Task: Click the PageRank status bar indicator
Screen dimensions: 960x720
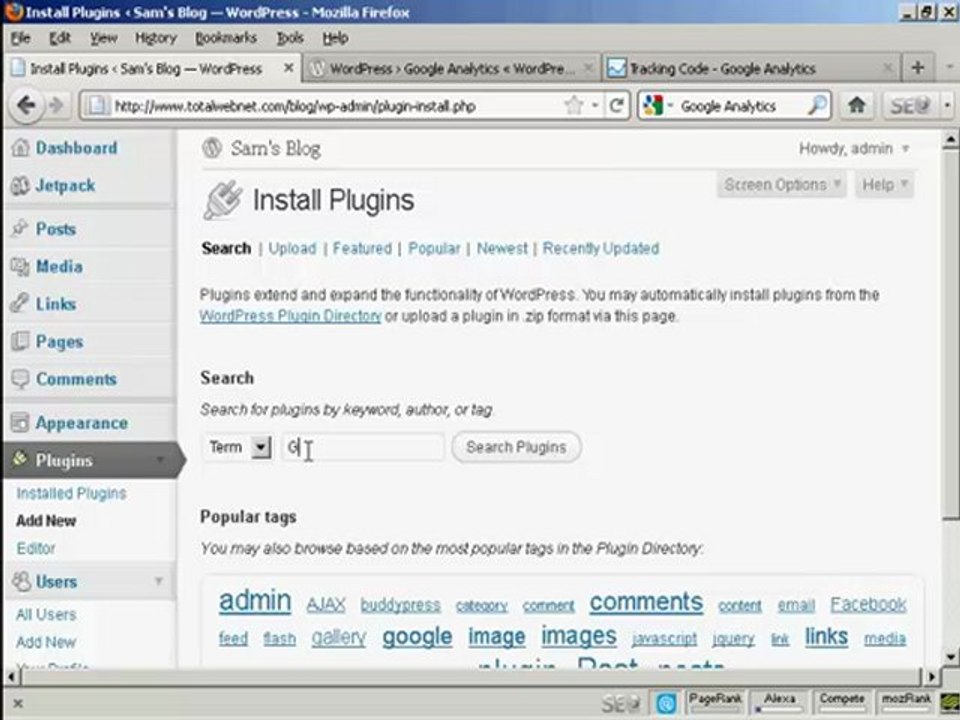Action: [x=715, y=702]
